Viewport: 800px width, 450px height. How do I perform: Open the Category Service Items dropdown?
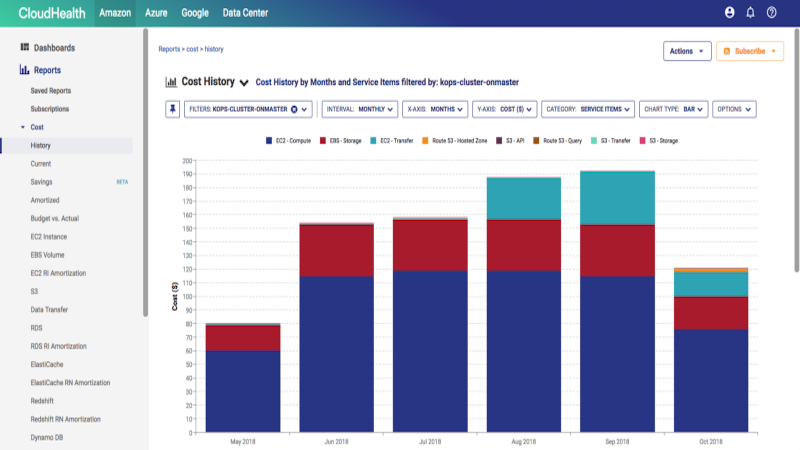(588, 109)
